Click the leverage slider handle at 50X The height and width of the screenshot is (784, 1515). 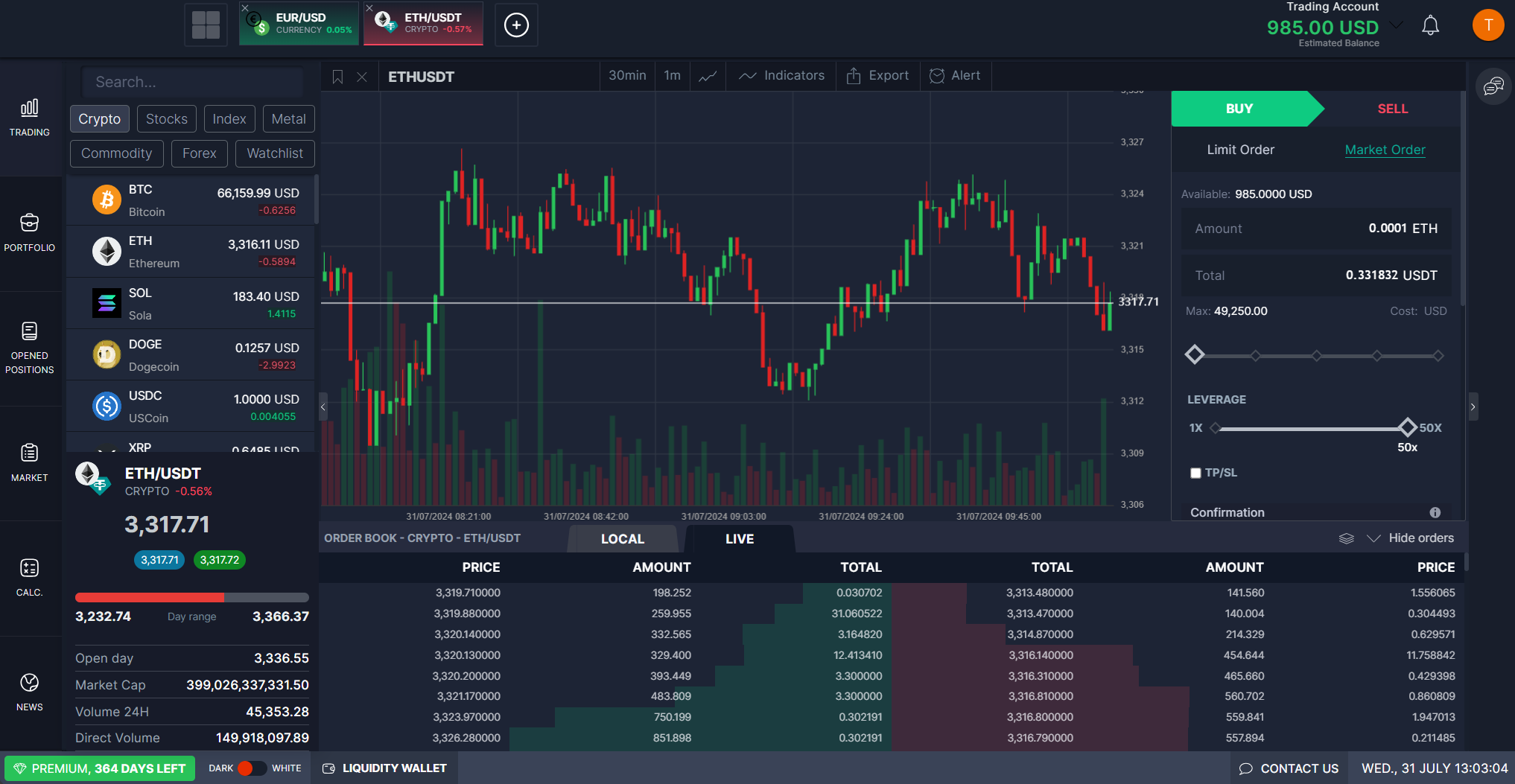[1407, 427]
